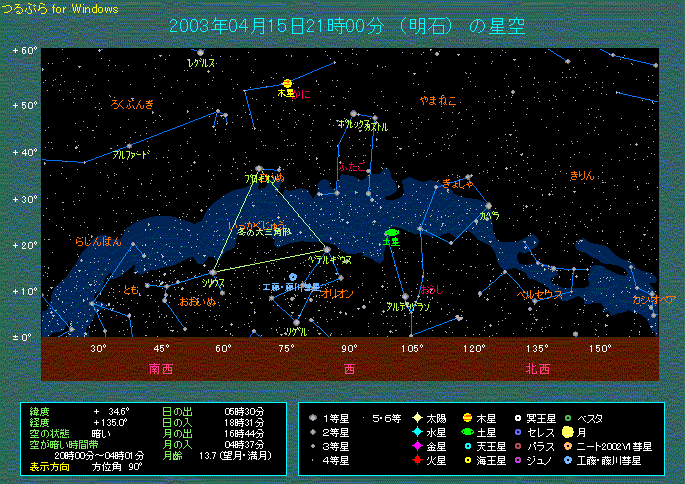Click the リゲル star label
The height and width of the screenshot is (484, 685).
tap(296, 332)
